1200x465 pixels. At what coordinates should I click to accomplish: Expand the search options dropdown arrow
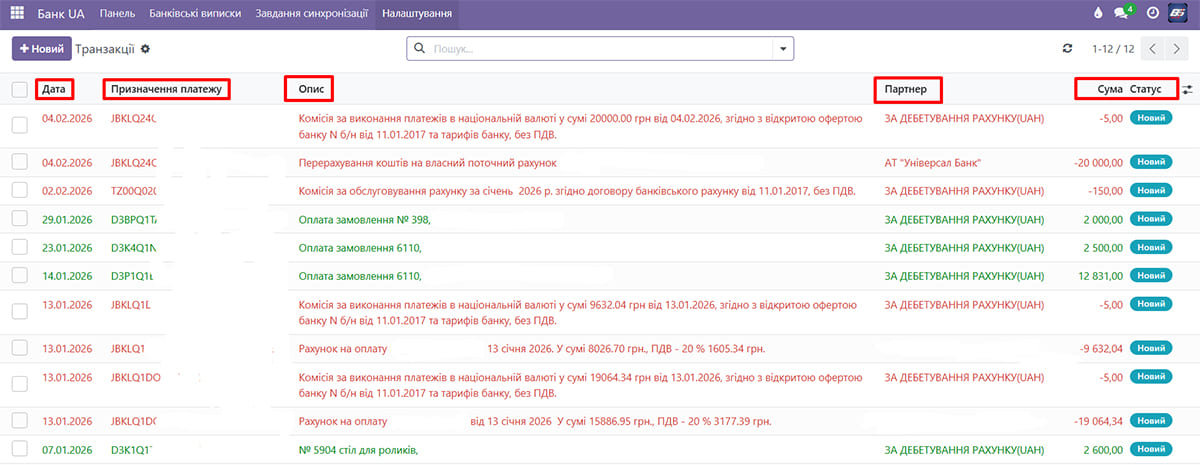tap(783, 48)
